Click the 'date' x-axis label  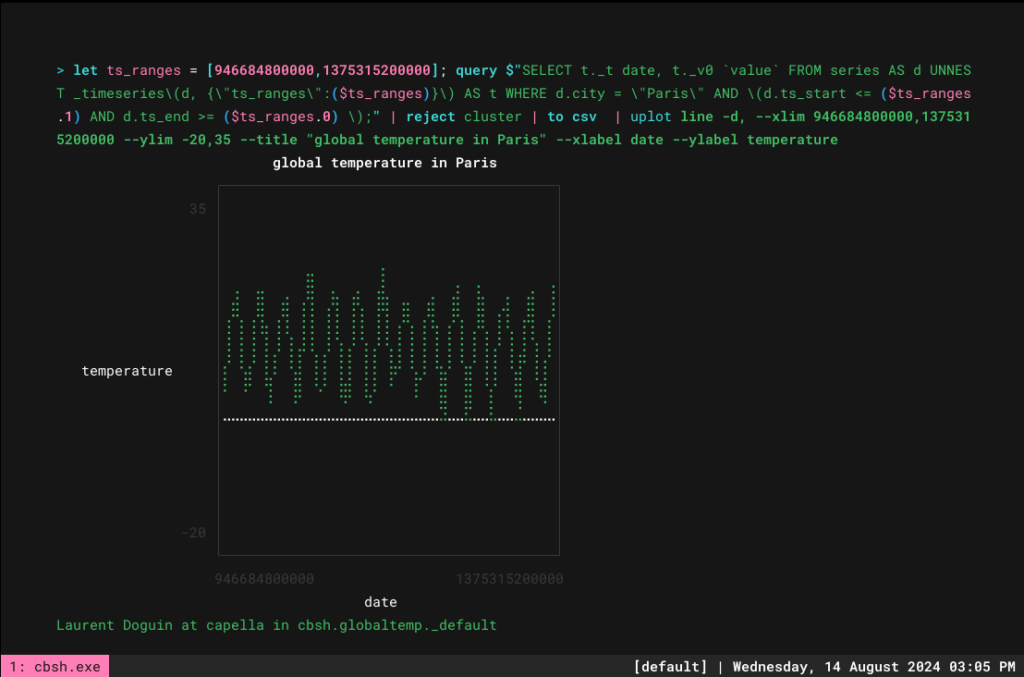coord(381,602)
